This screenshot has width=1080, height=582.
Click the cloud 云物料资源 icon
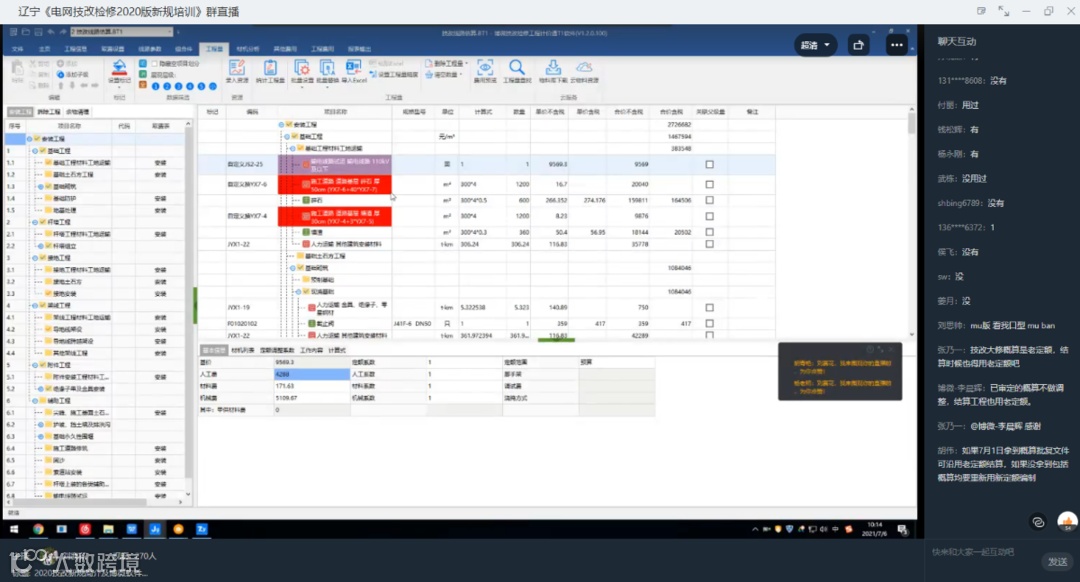click(584, 67)
